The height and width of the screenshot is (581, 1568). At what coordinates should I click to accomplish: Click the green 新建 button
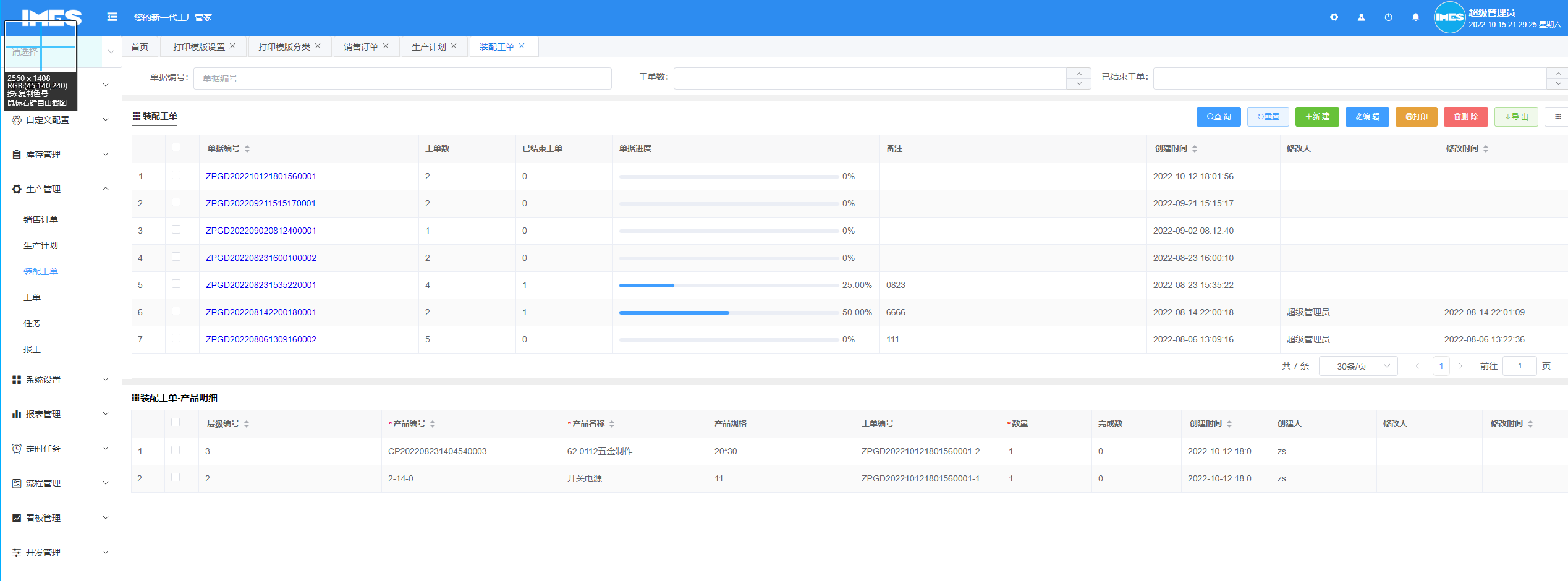(x=1317, y=116)
